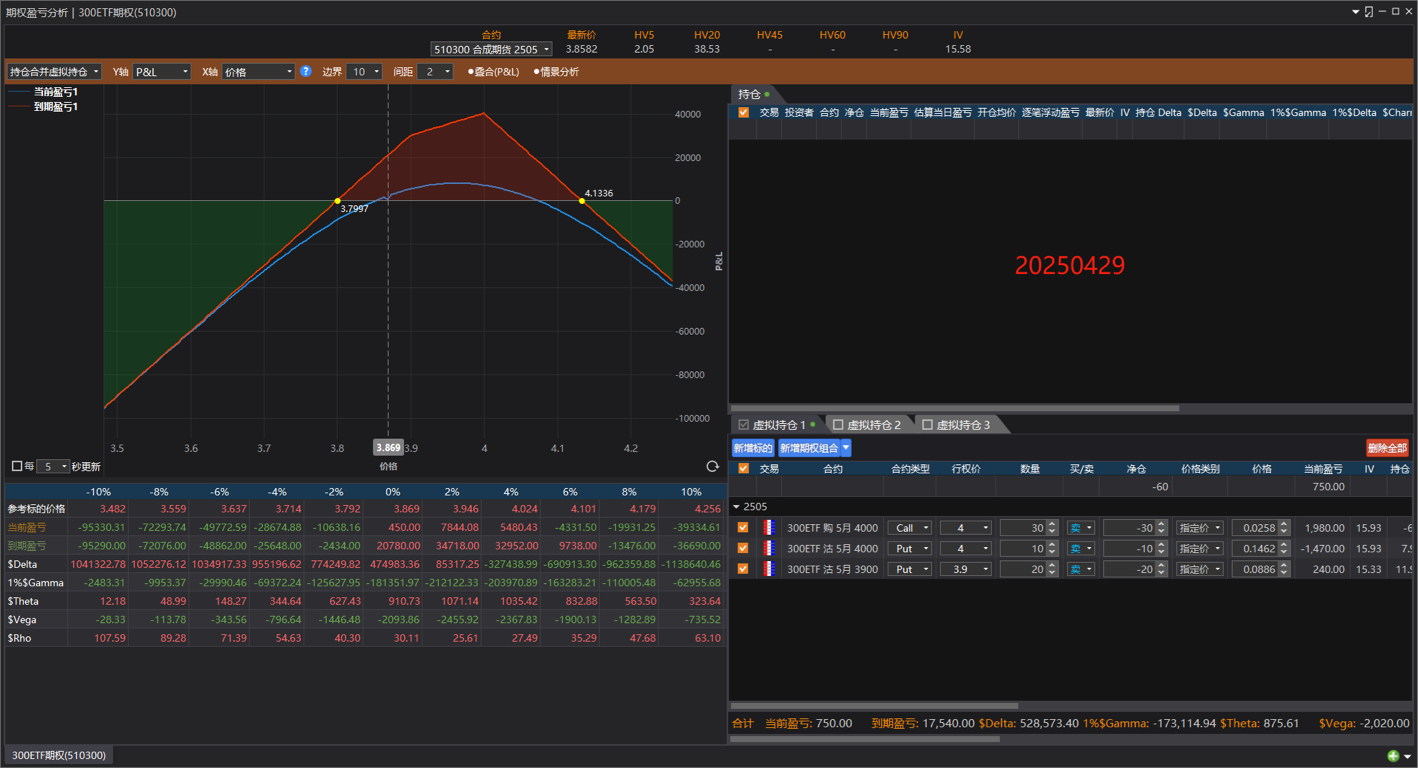
Task: Open the 间距 2 dropdown
Action: click(x=435, y=72)
